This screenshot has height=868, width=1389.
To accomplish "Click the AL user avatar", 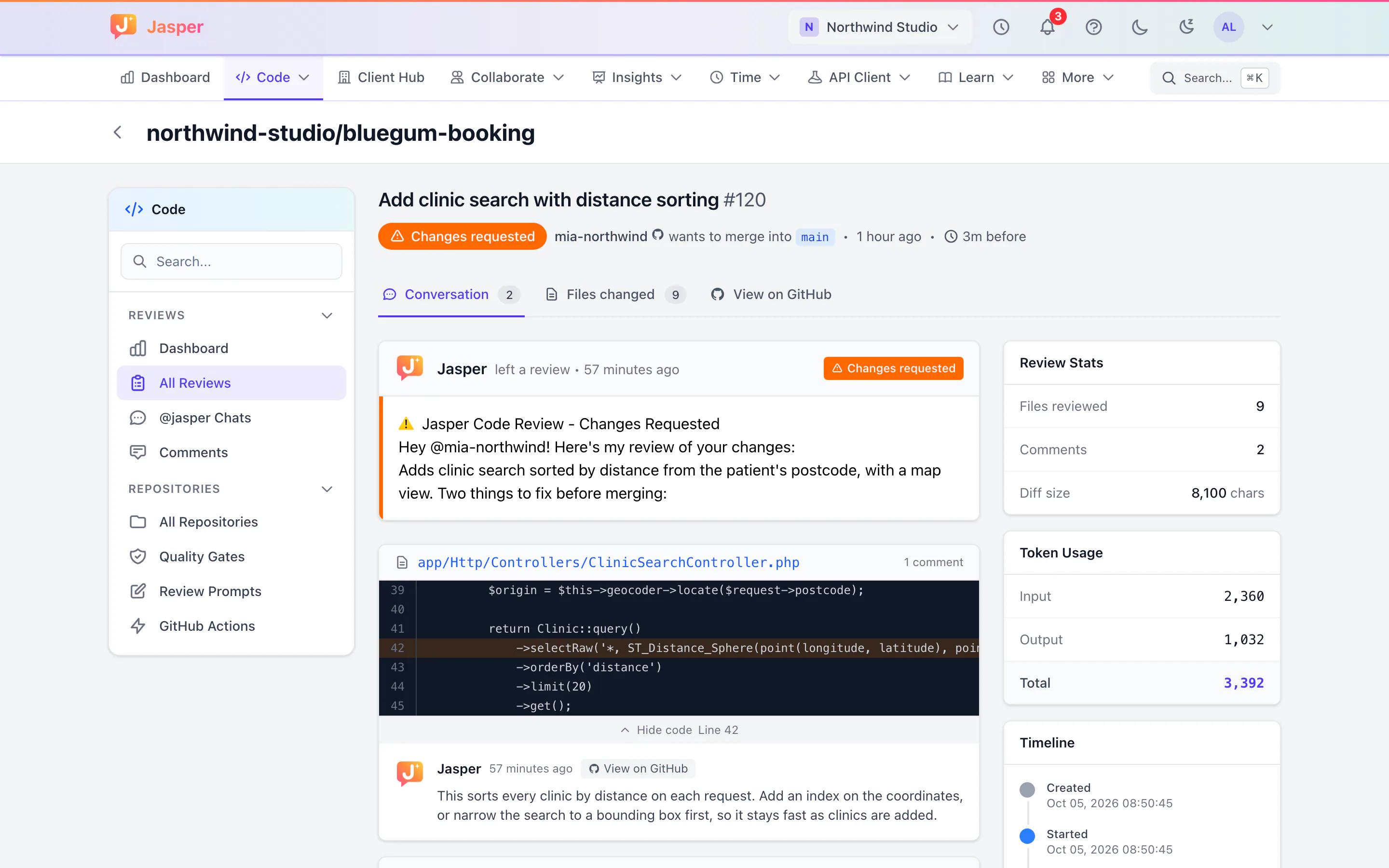I will 1228,27.
